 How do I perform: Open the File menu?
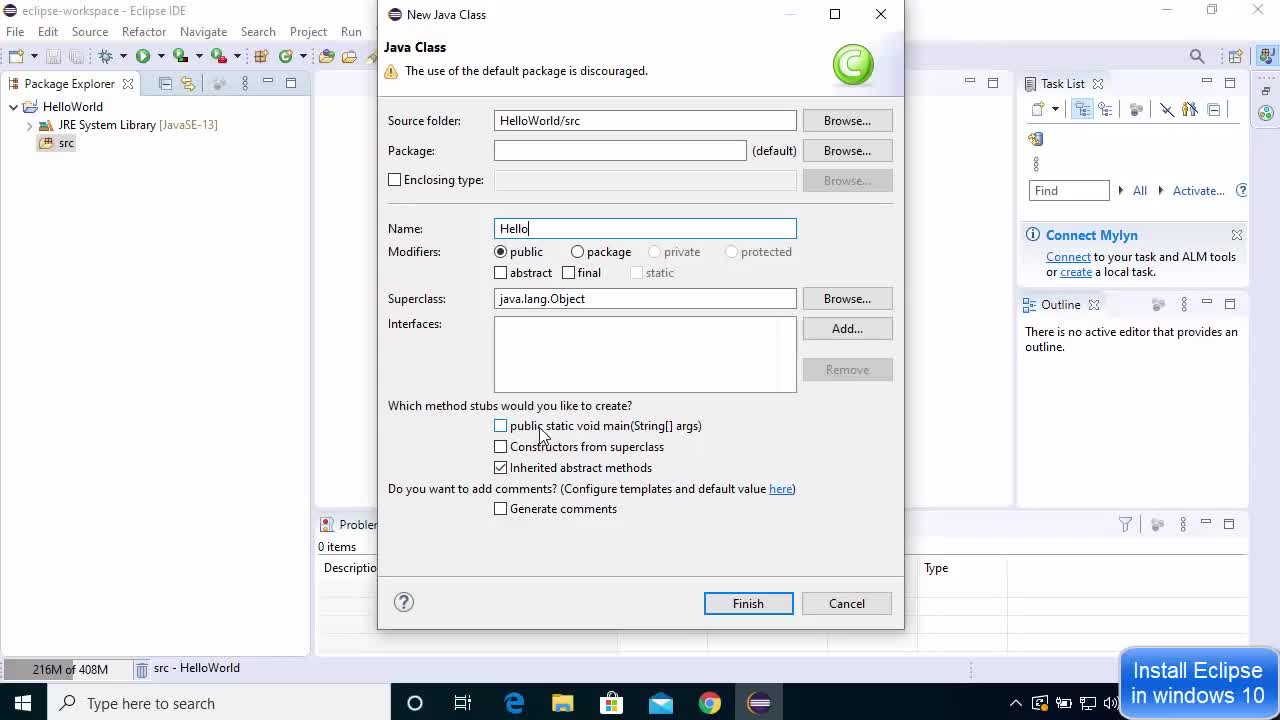pos(15,32)
